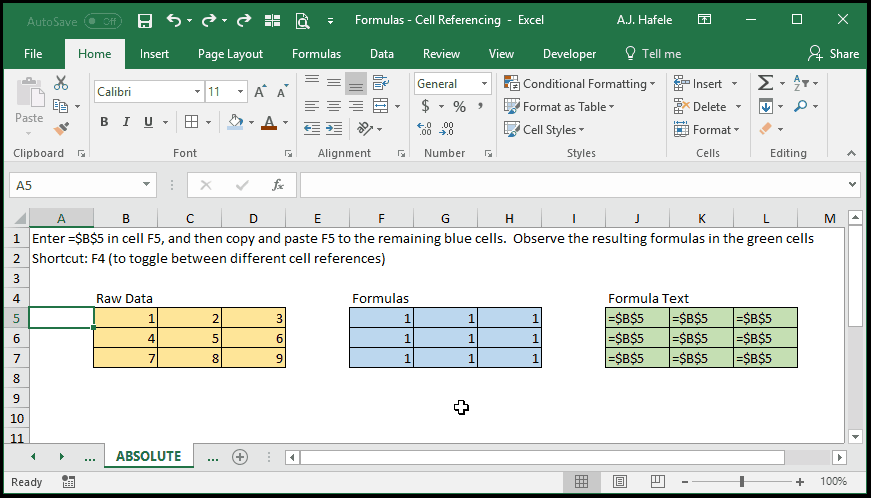
Task: Toggle Underline formatting
Action: [148, 122]
